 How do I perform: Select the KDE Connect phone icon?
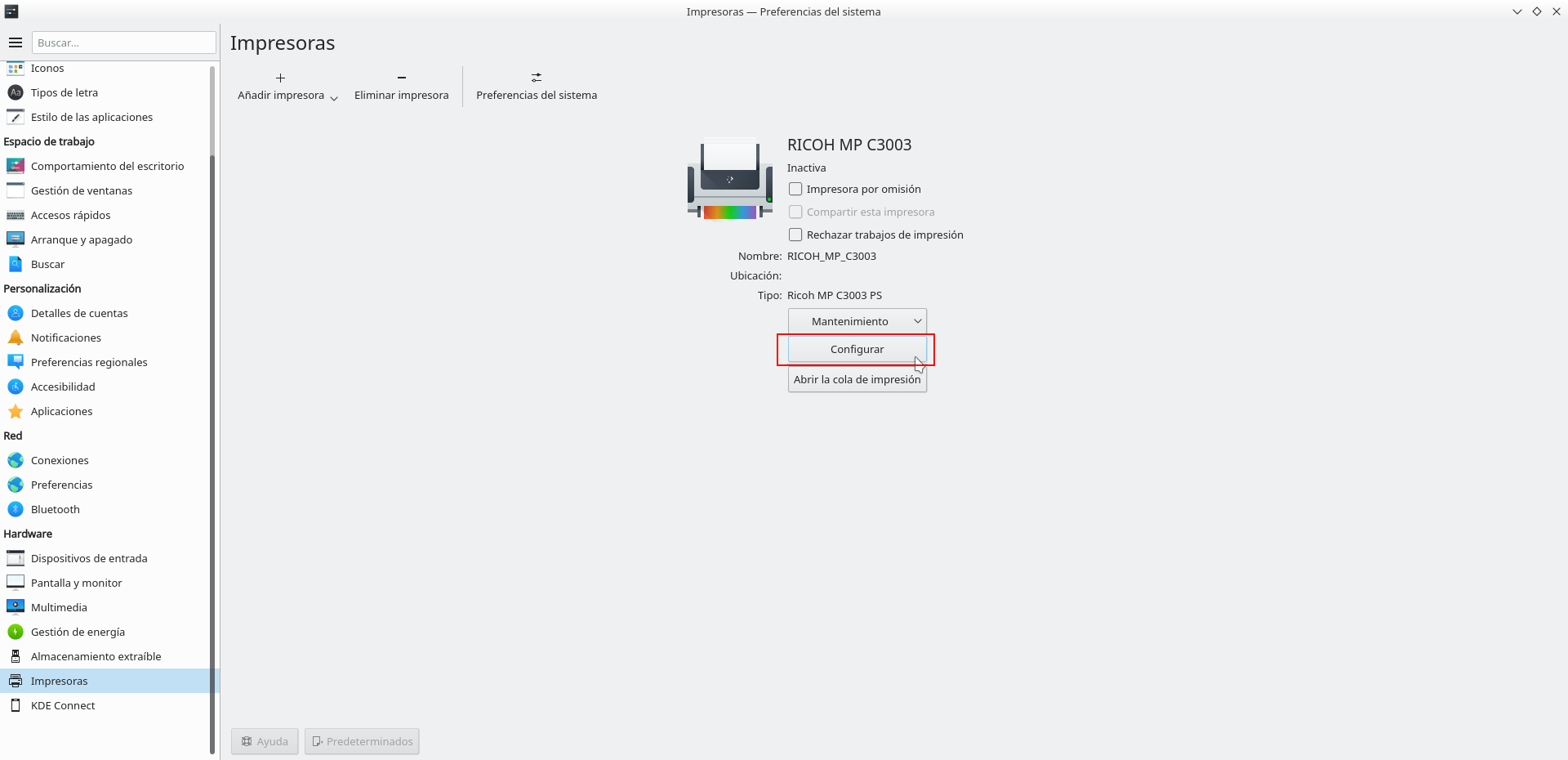pyautogui.click(x=16, y=705)
